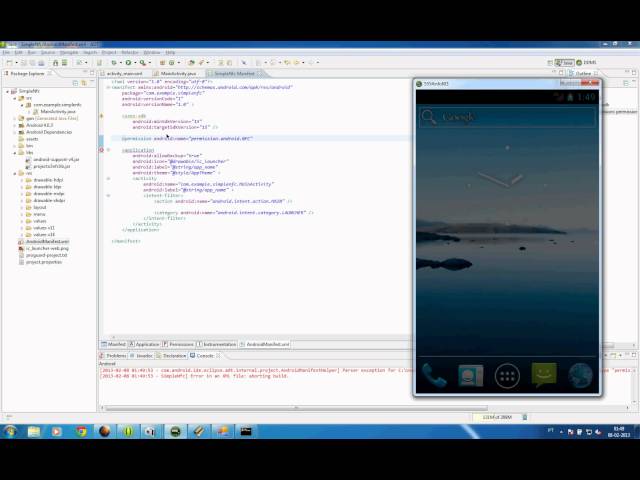
Task: Open the app drawer in emulator
Action: click(x=507, y=376)
